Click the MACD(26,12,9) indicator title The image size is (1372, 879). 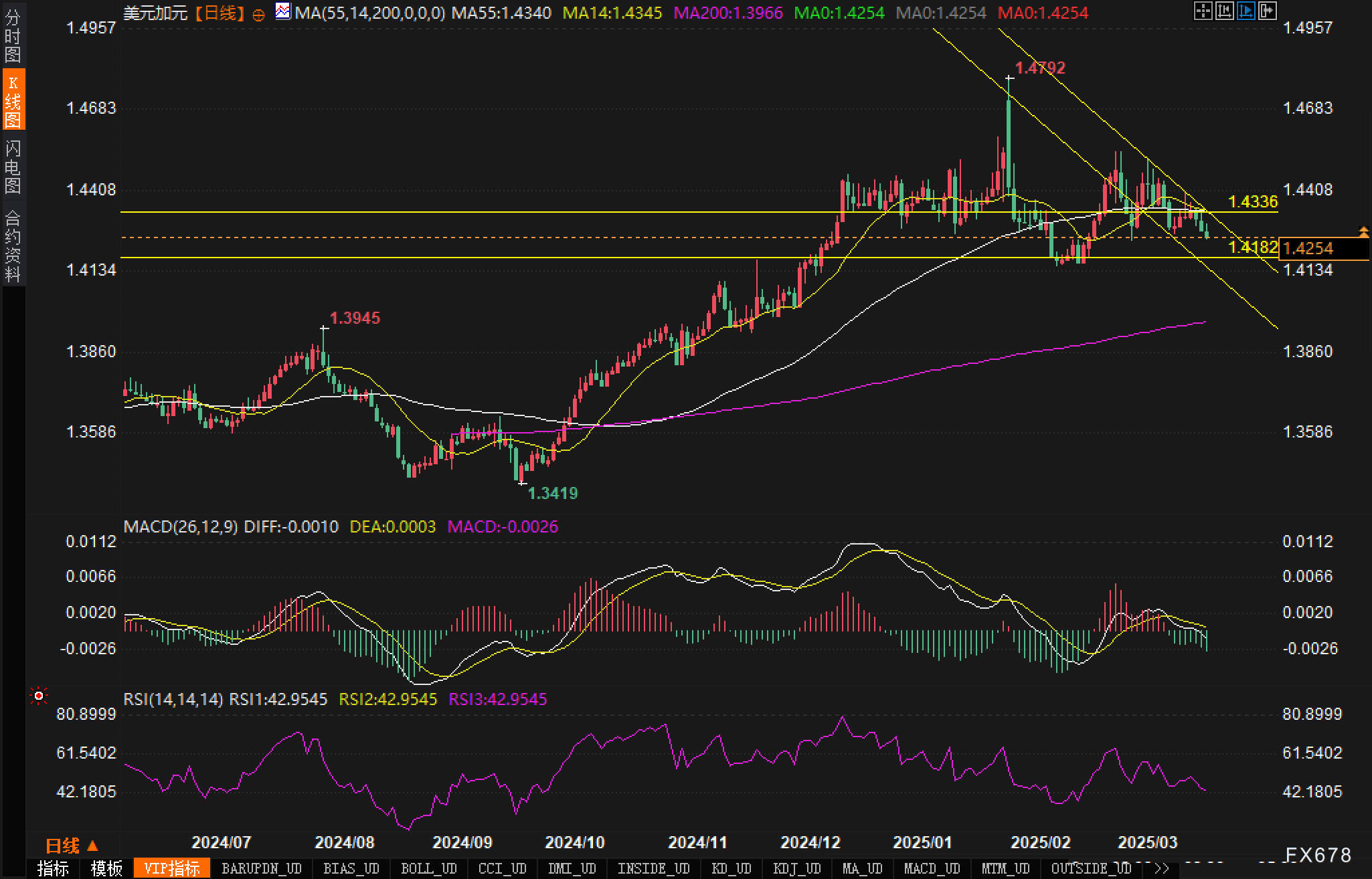pyautogui.click(x=181, y=526)
